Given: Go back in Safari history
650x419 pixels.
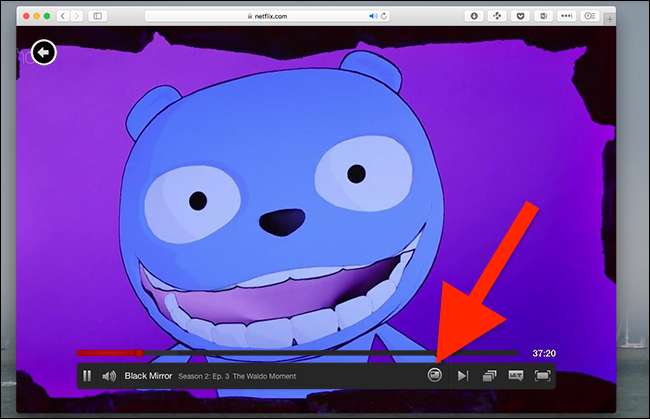Looking at the screenshot, I should (63, 16).
